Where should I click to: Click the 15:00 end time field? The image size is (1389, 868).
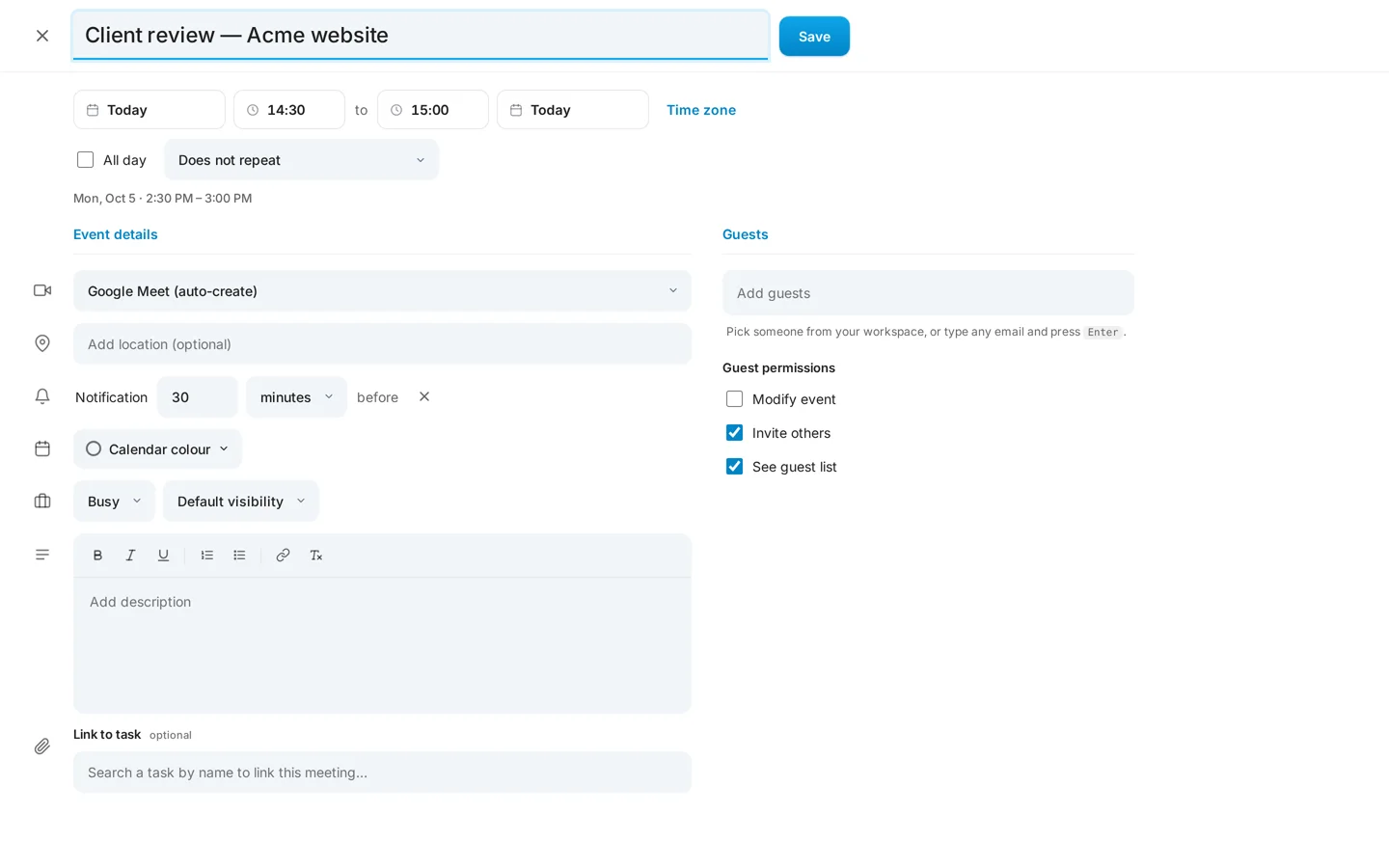tap(433, 110)
